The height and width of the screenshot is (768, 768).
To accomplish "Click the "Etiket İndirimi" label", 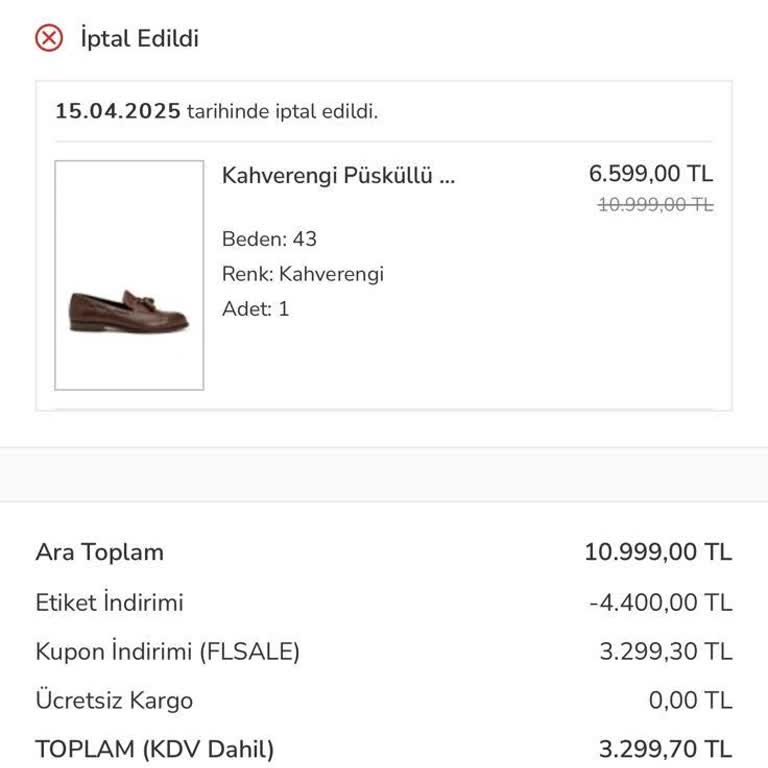I will [109, 603].
